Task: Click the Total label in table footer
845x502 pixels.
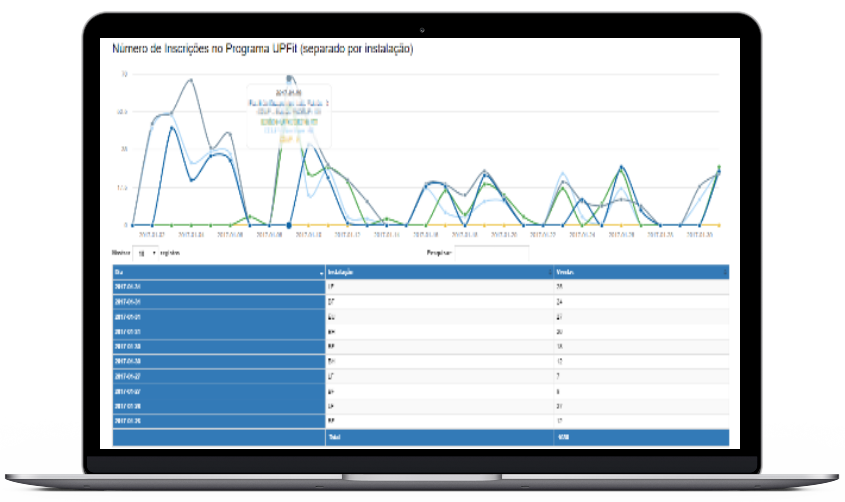Action: [334, 437]
